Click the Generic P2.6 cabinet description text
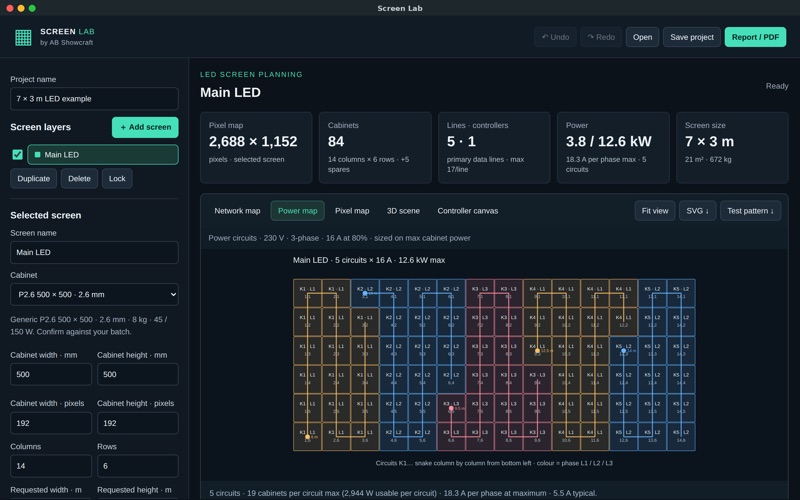The height and width of the screenshot is (500, 800). pos(89,326)
